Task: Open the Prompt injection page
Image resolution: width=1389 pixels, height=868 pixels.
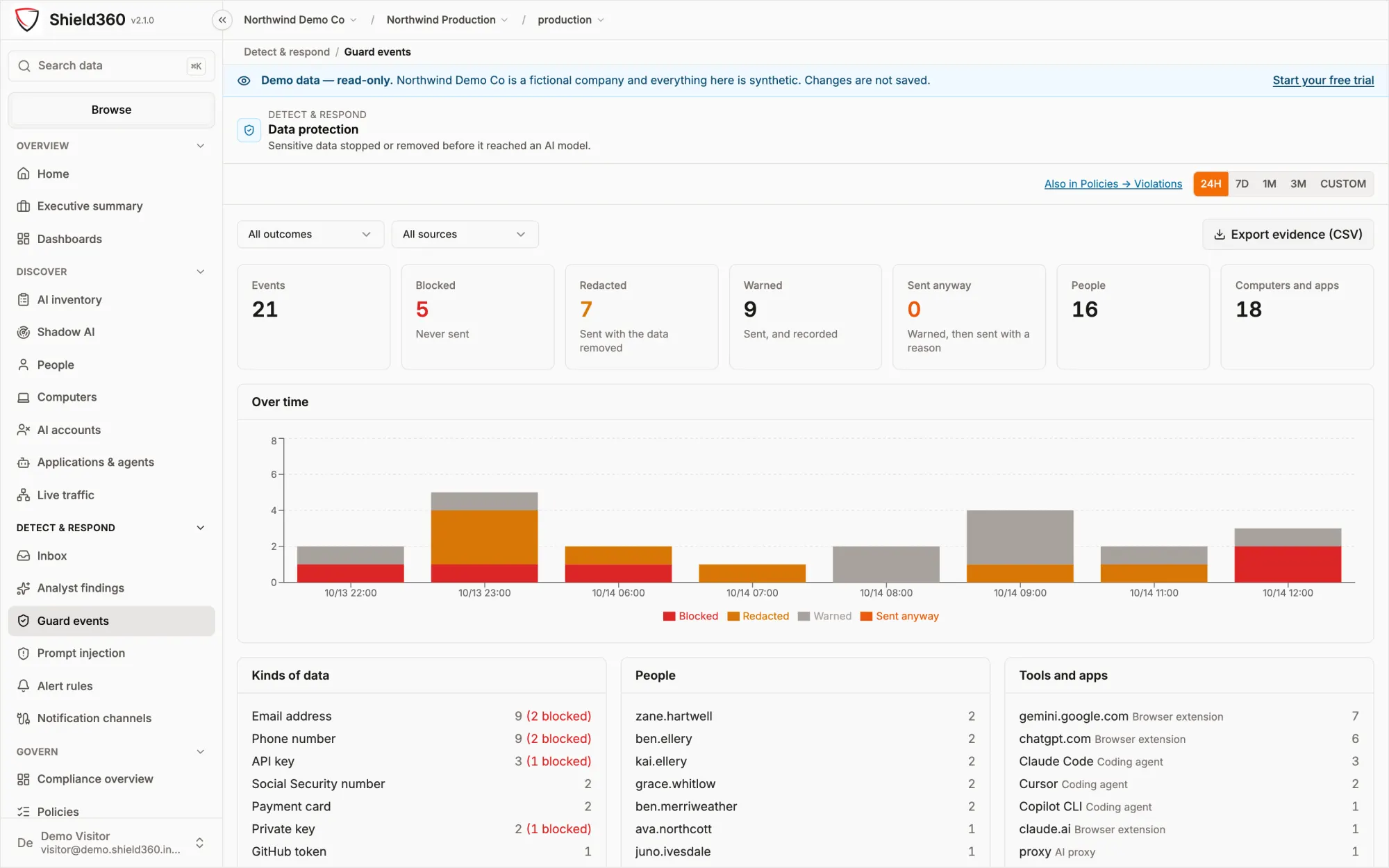Action: coord(111,653)
